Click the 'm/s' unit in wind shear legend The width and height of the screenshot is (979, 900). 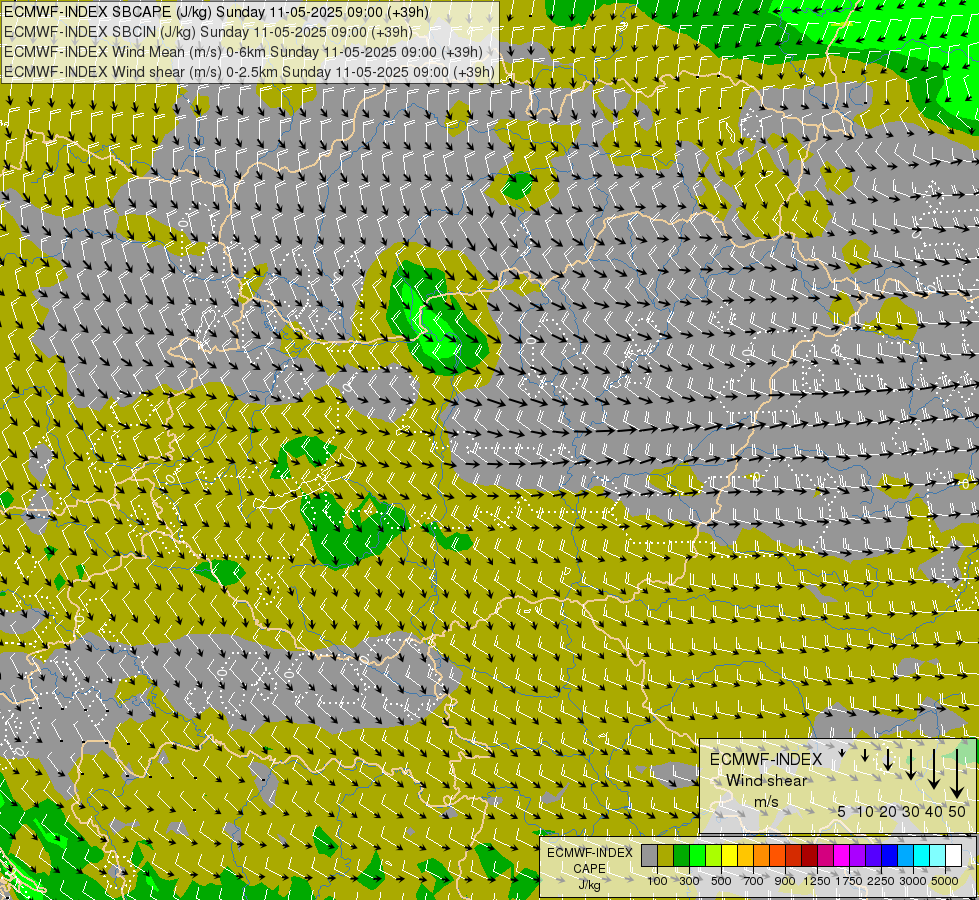pos(766,801)
